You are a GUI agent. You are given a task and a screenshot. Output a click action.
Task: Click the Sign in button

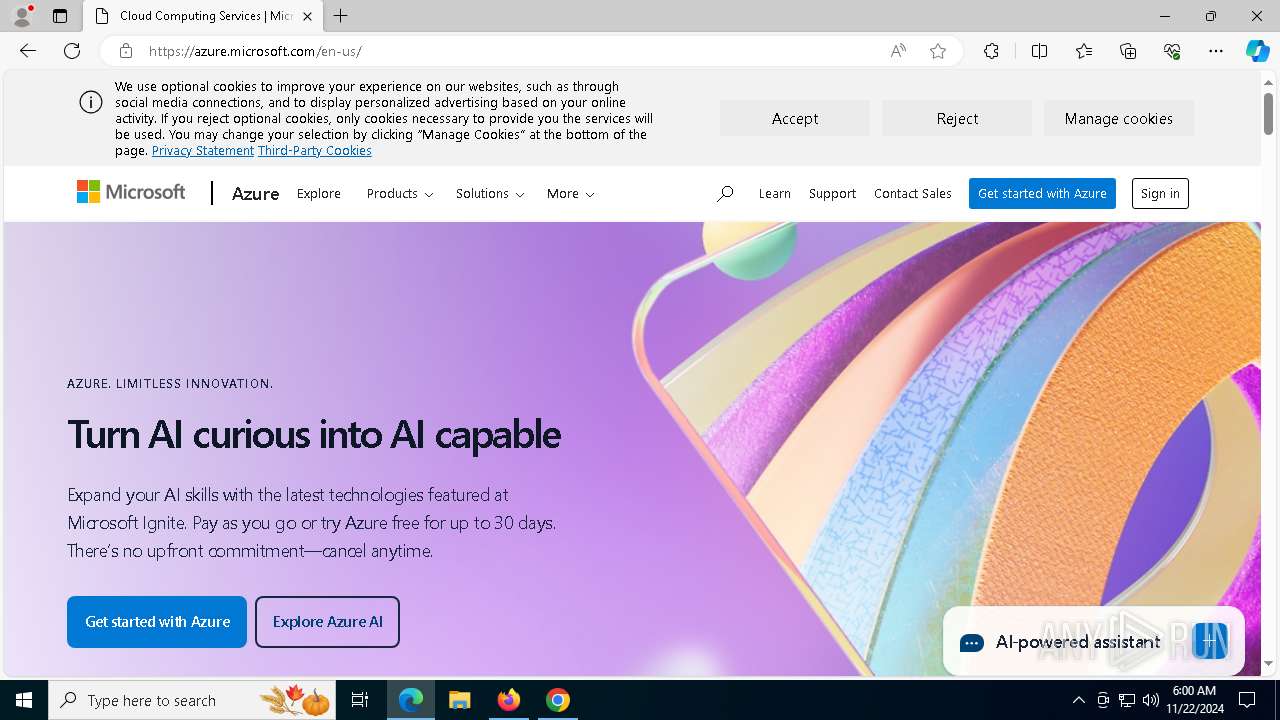coord(1160,194)
